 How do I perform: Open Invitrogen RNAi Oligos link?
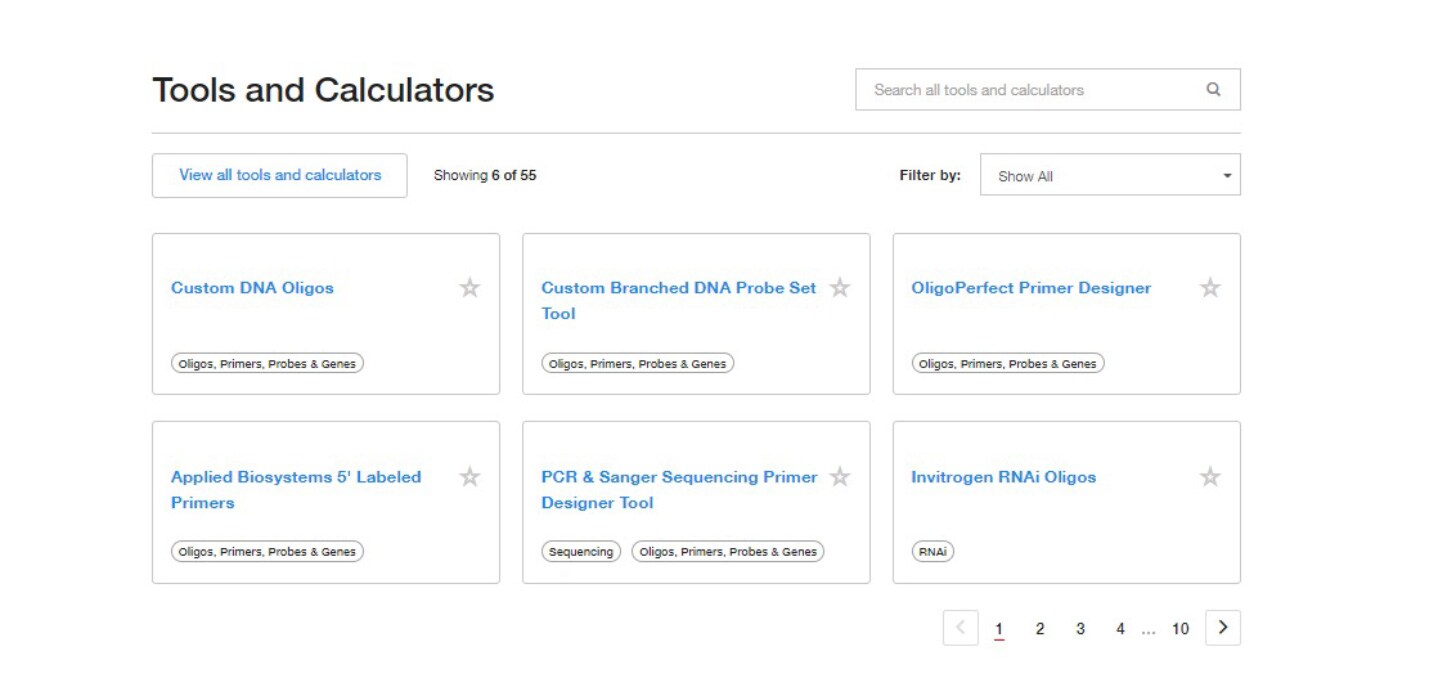coord(1003,477)
